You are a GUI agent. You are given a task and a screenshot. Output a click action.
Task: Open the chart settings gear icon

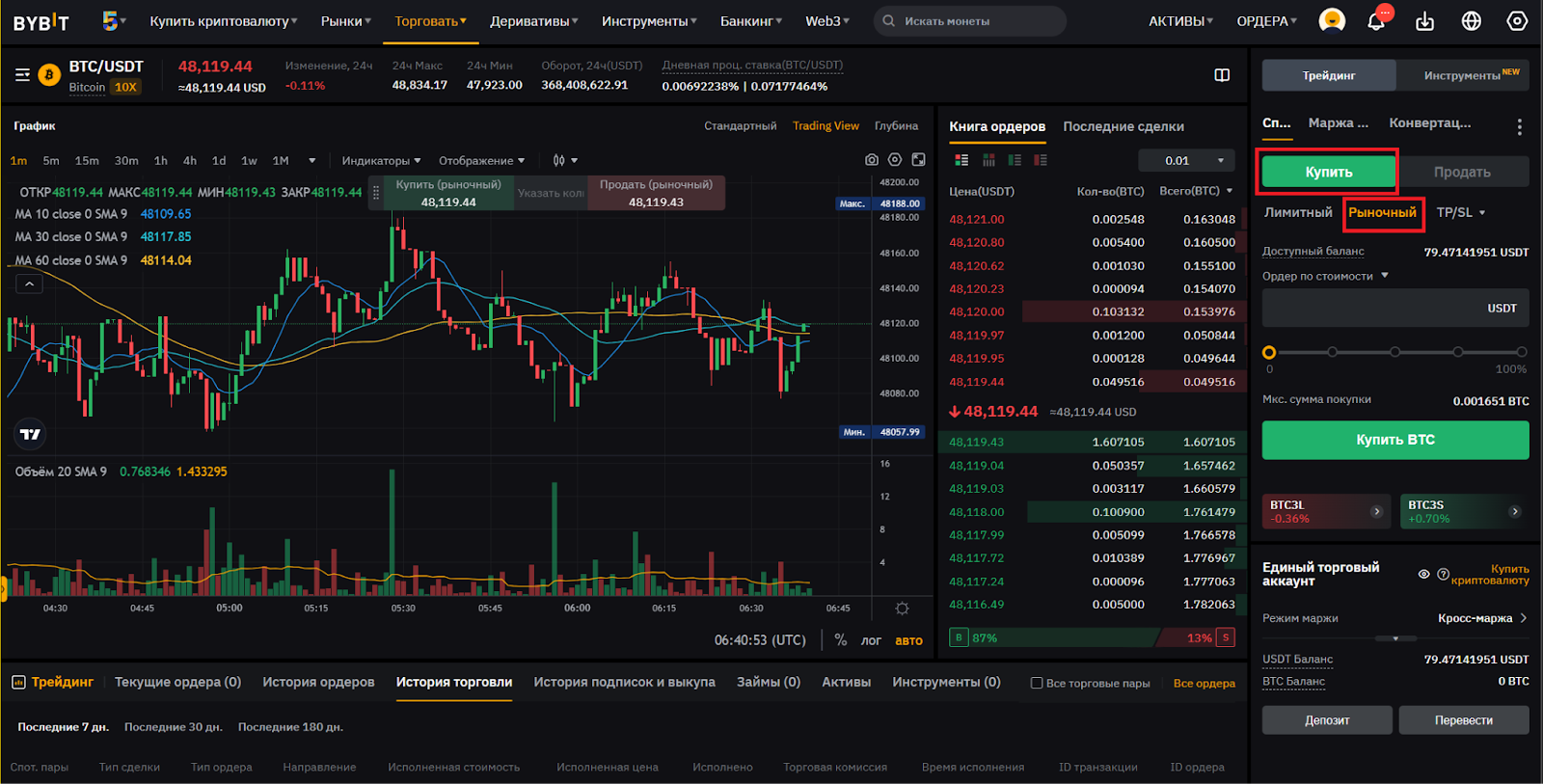click(895, 160)
